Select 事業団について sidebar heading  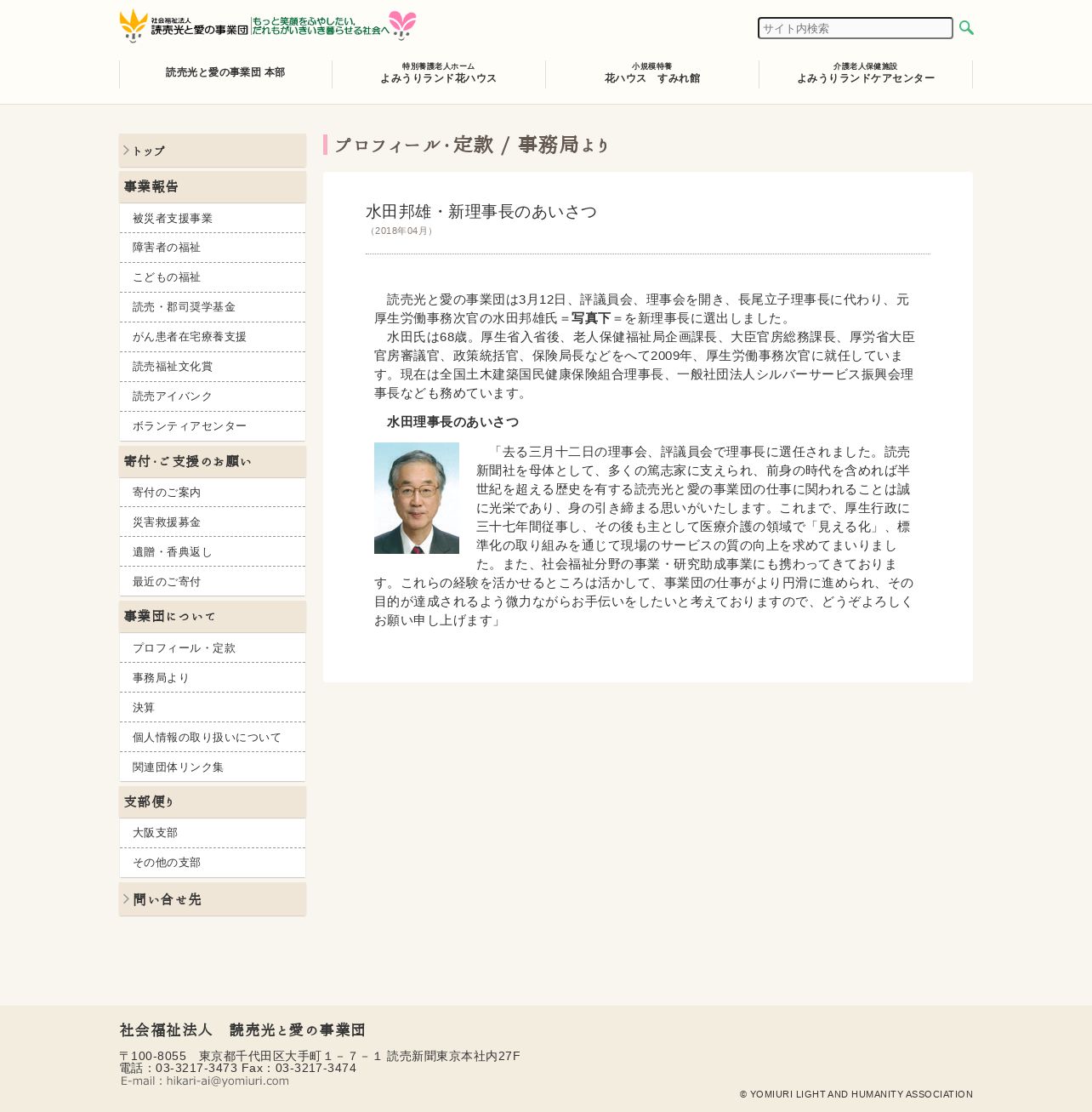(x=213, y=616)
